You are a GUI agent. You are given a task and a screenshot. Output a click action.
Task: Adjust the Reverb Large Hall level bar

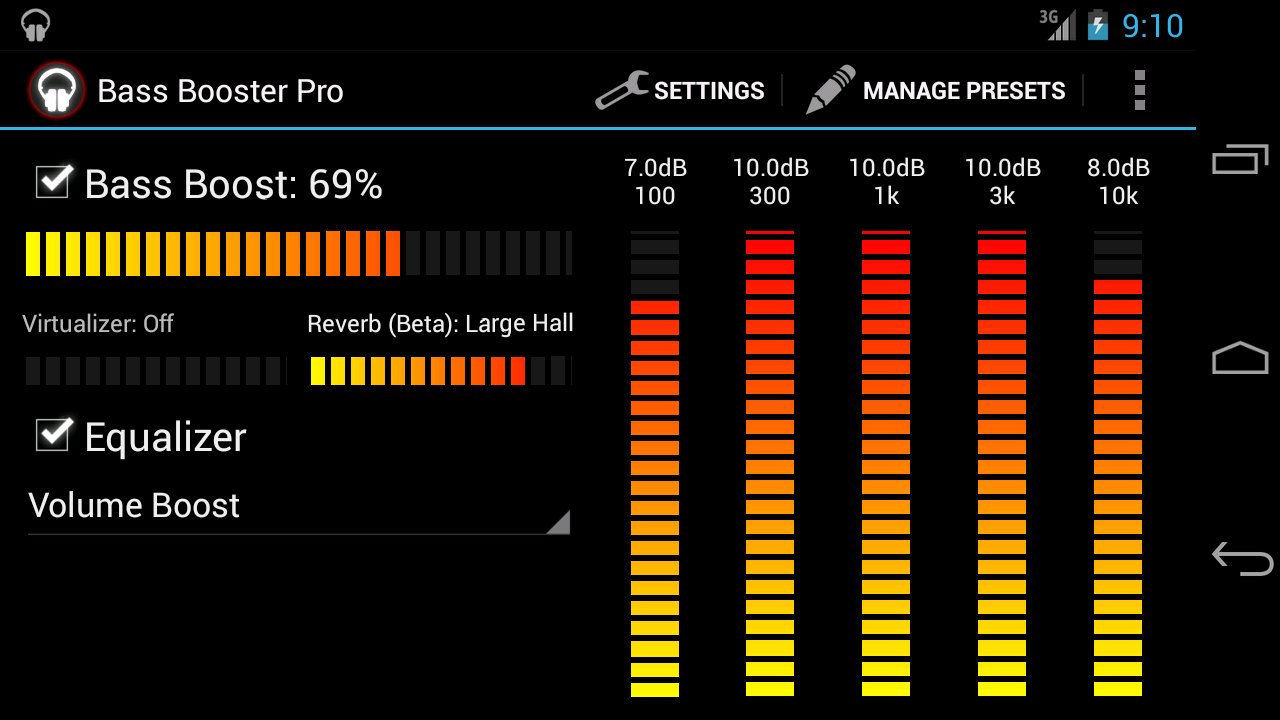[x=441, y=371]
